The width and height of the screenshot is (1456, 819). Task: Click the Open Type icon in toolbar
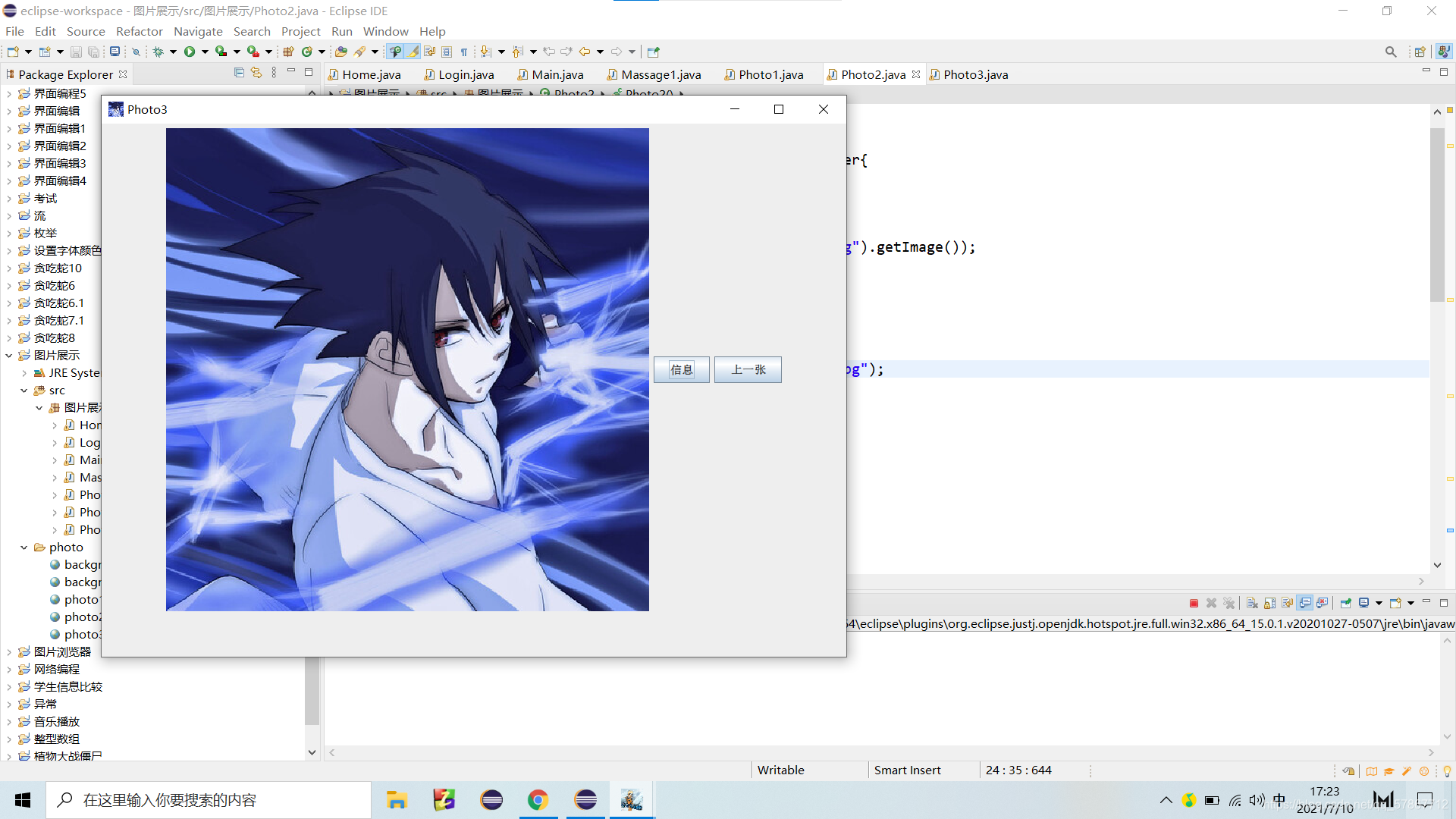click(x=341, y=52)
